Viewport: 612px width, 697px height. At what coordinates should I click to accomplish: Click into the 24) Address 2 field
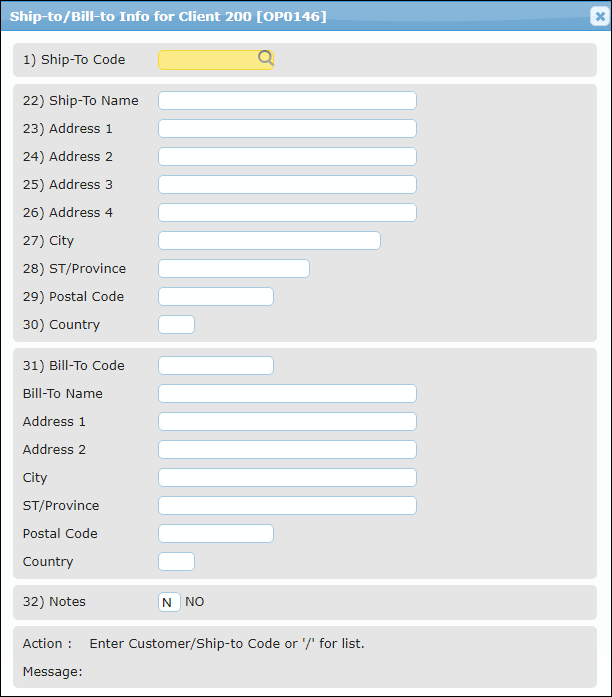click(287, 156)
